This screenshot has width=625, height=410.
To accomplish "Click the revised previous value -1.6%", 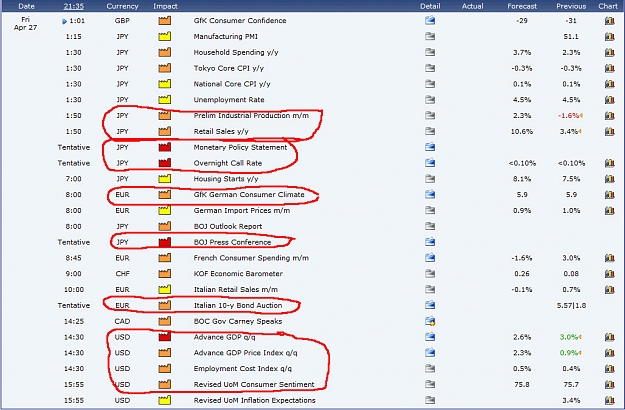I will pyautogui.click(x=569, y=116).
